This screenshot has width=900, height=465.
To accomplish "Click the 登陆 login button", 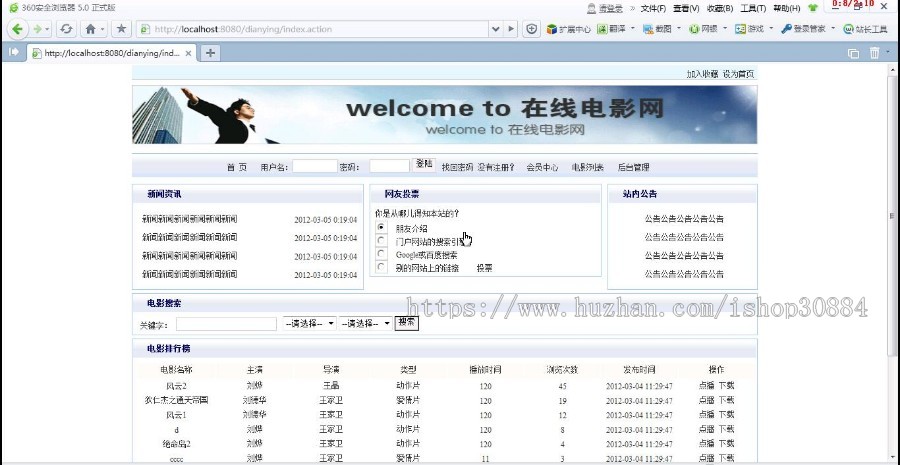I will [424, 164].
